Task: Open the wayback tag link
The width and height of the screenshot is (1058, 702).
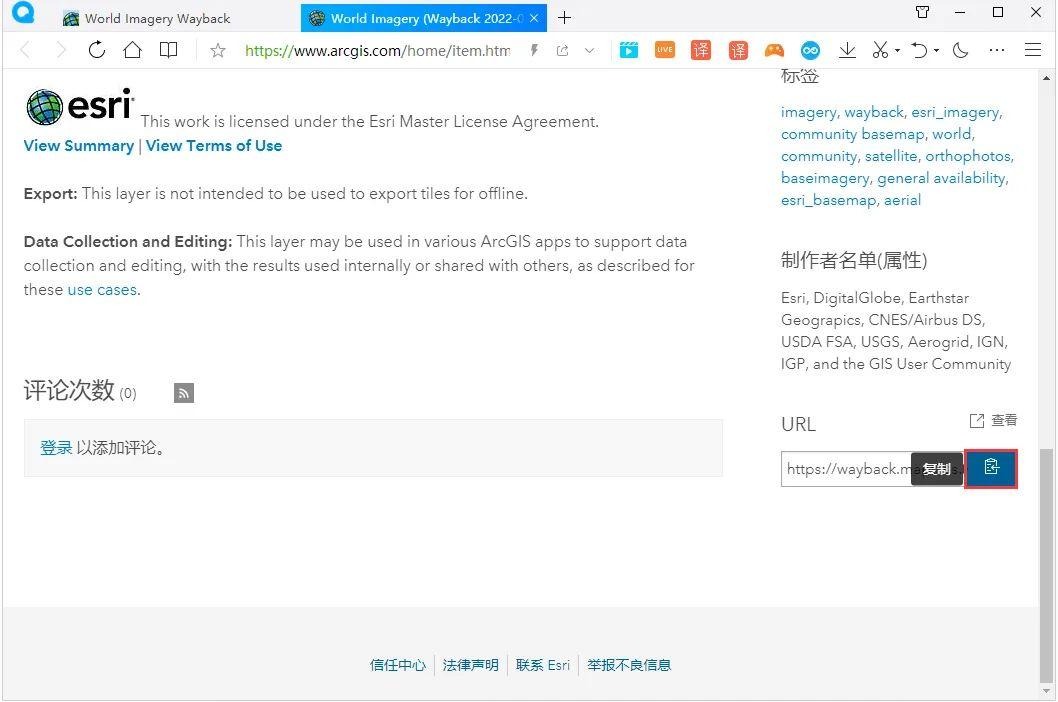Action: coord(874,112)
